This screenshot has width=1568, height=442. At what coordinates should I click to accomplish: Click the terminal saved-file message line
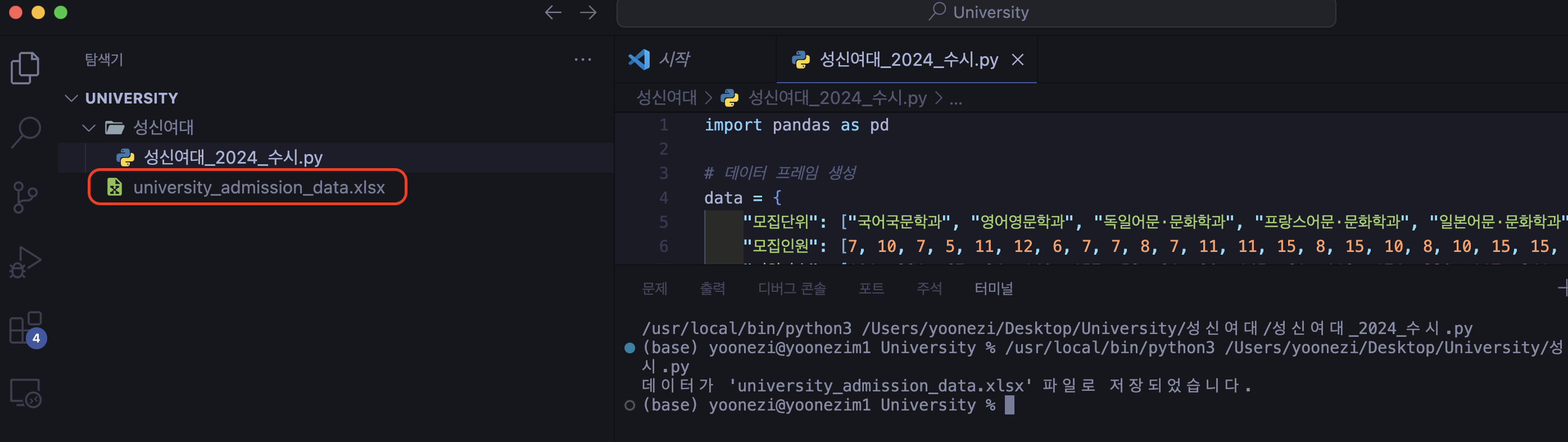(946, 385)
